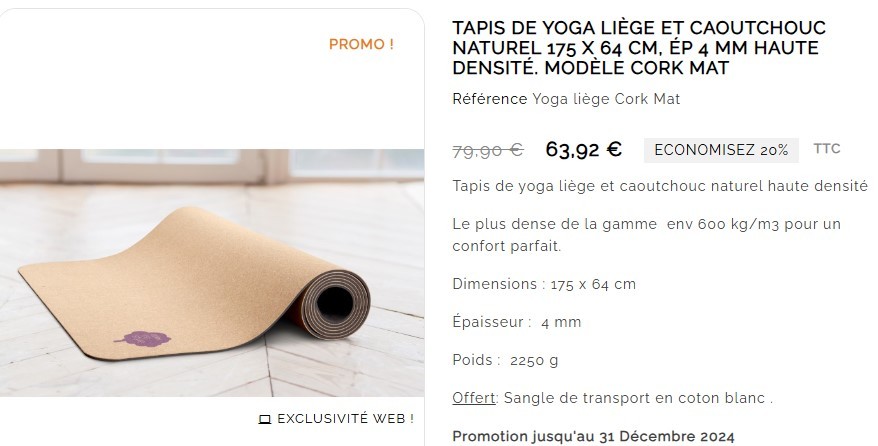878x446 pixels.
Task: Click the purple logo on the yoga mat
Action: pos(143,339)
